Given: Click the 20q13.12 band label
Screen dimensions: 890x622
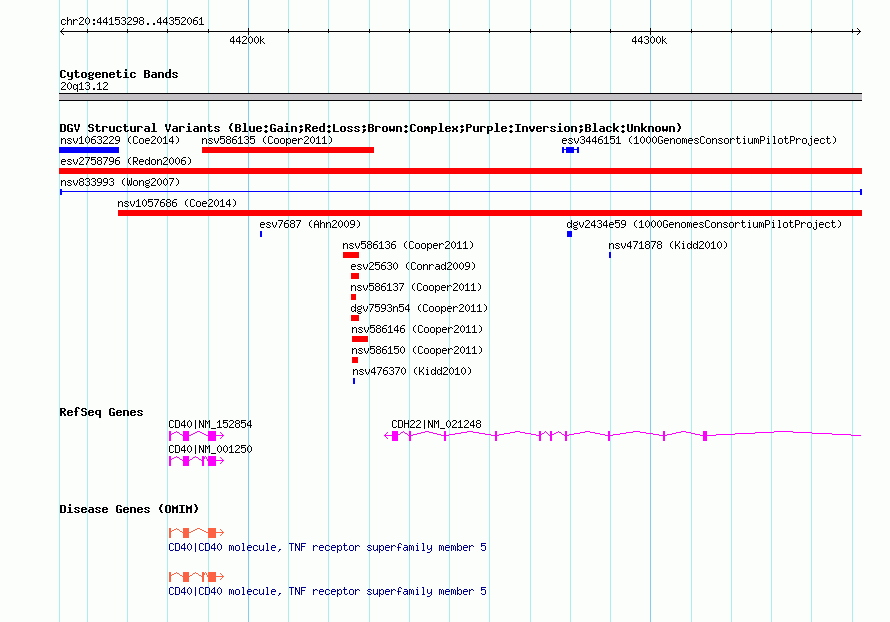Looking at the screenshot, I should (84, 86).
